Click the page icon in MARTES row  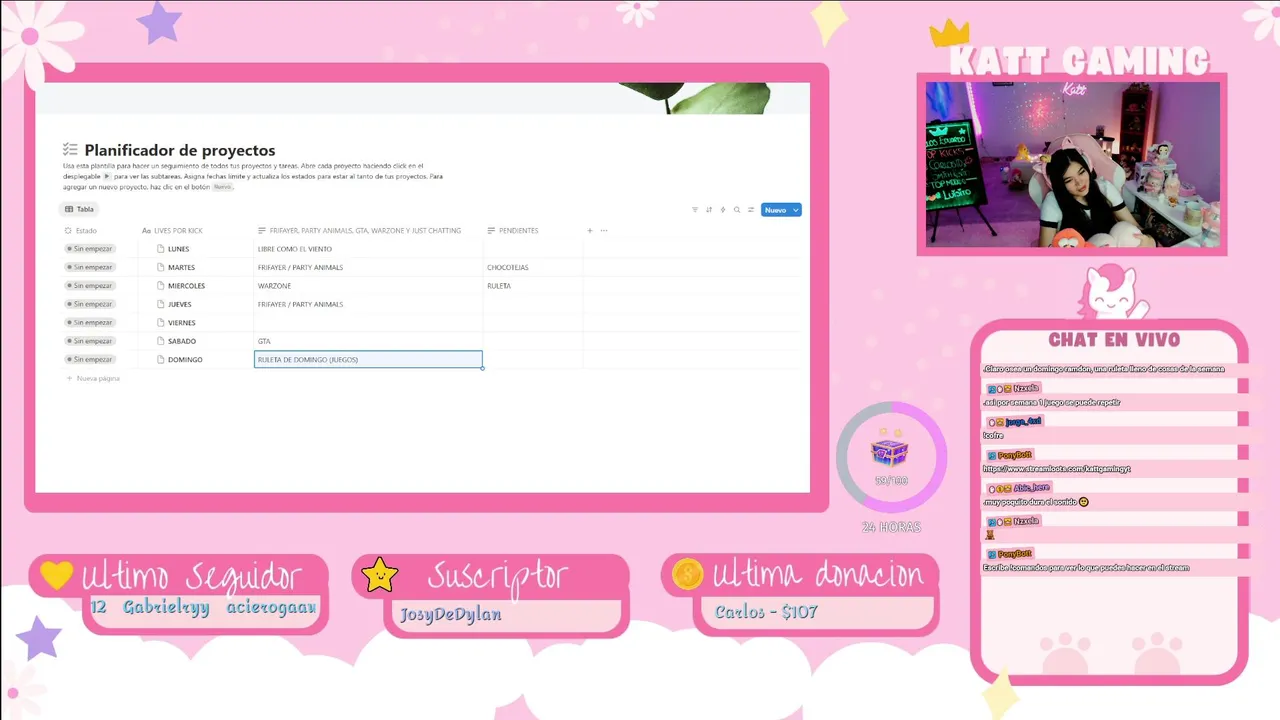[160, 267]
